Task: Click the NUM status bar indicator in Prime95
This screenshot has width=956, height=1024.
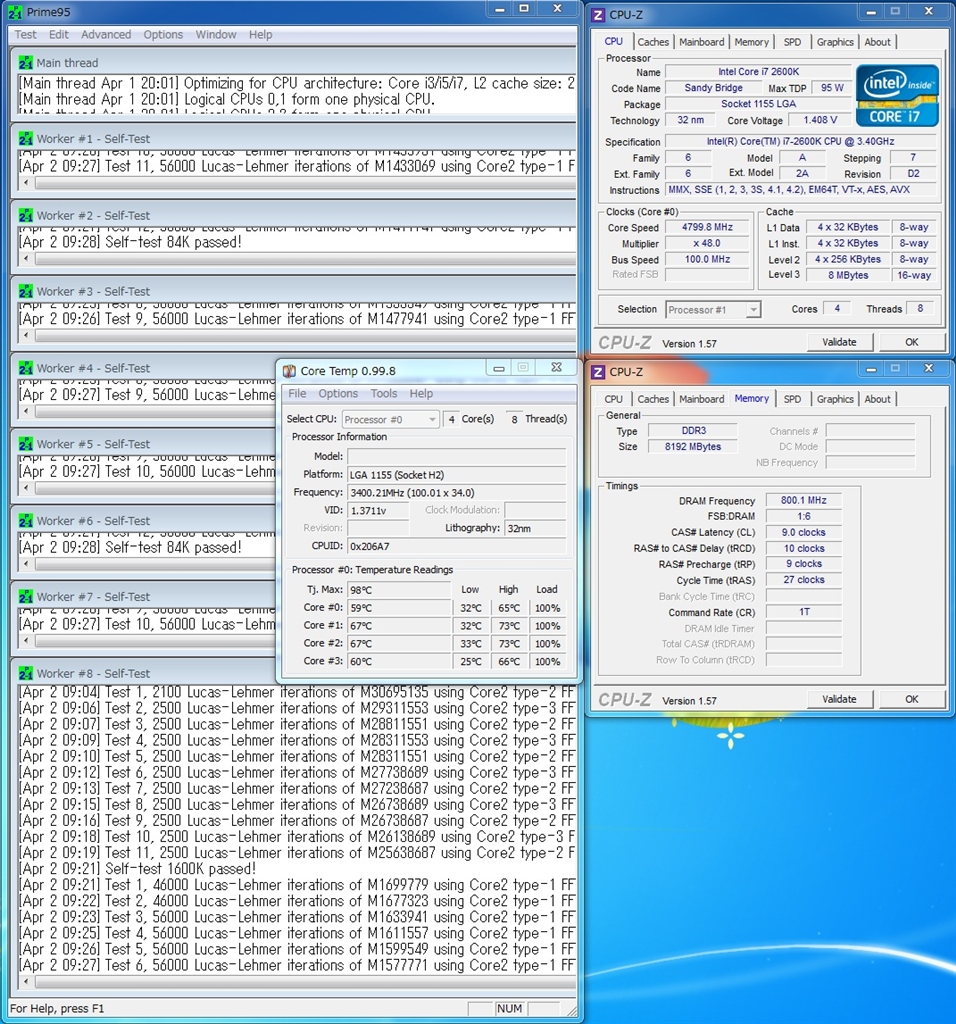Action: coord(509,1008)
